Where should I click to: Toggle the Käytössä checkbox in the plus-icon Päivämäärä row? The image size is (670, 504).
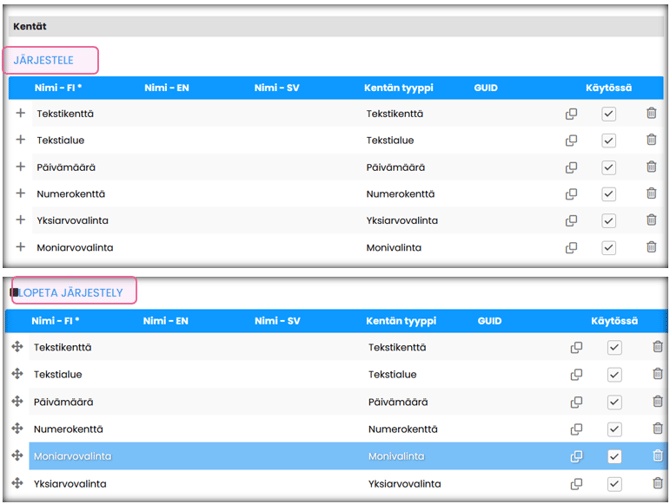coord(608,167)
